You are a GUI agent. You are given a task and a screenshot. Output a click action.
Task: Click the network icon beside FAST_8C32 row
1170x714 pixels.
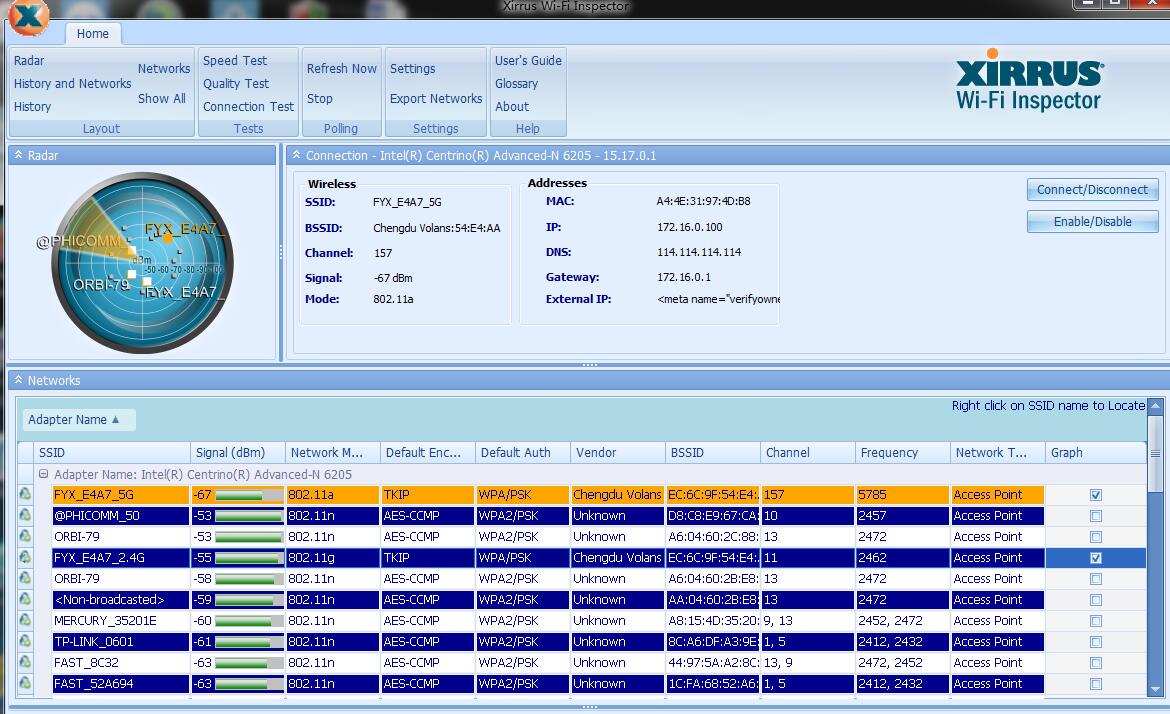[x=26, y=663]
